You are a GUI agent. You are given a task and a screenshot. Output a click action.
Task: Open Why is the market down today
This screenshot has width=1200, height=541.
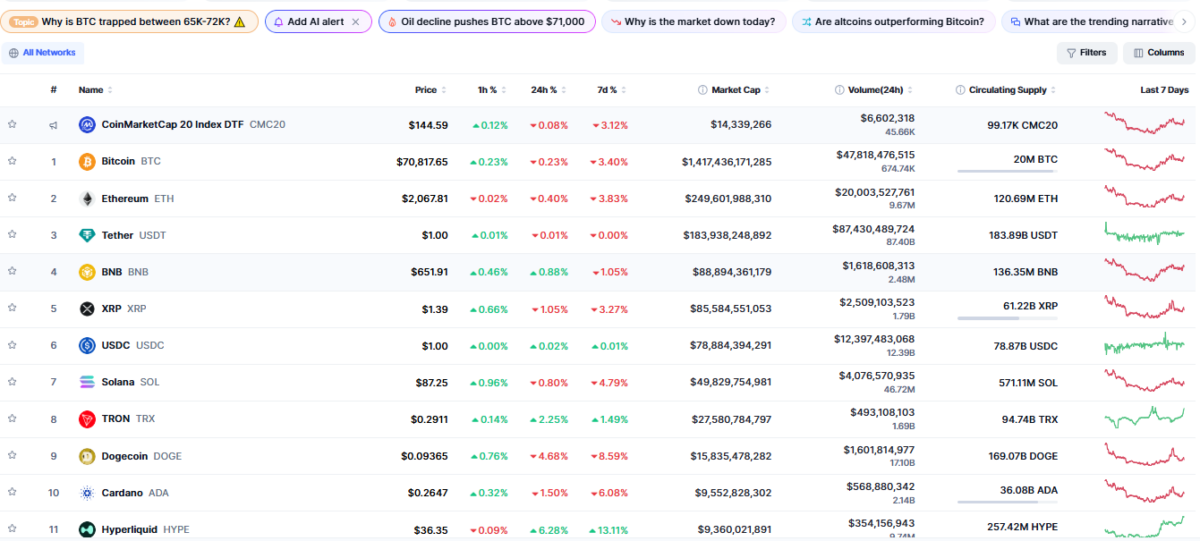693,21
